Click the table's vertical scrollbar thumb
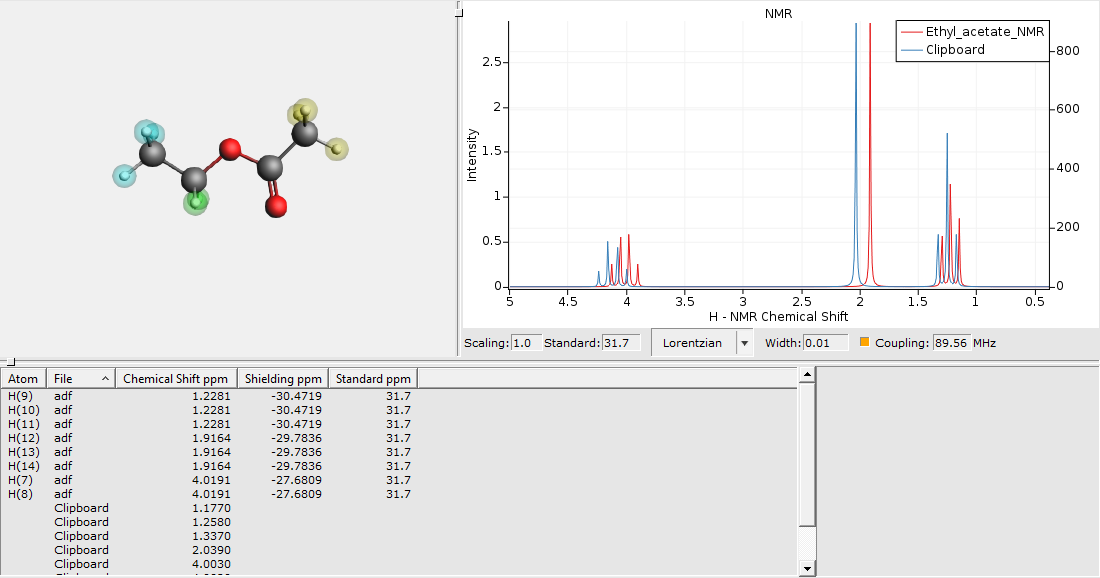 pos(807,455)
